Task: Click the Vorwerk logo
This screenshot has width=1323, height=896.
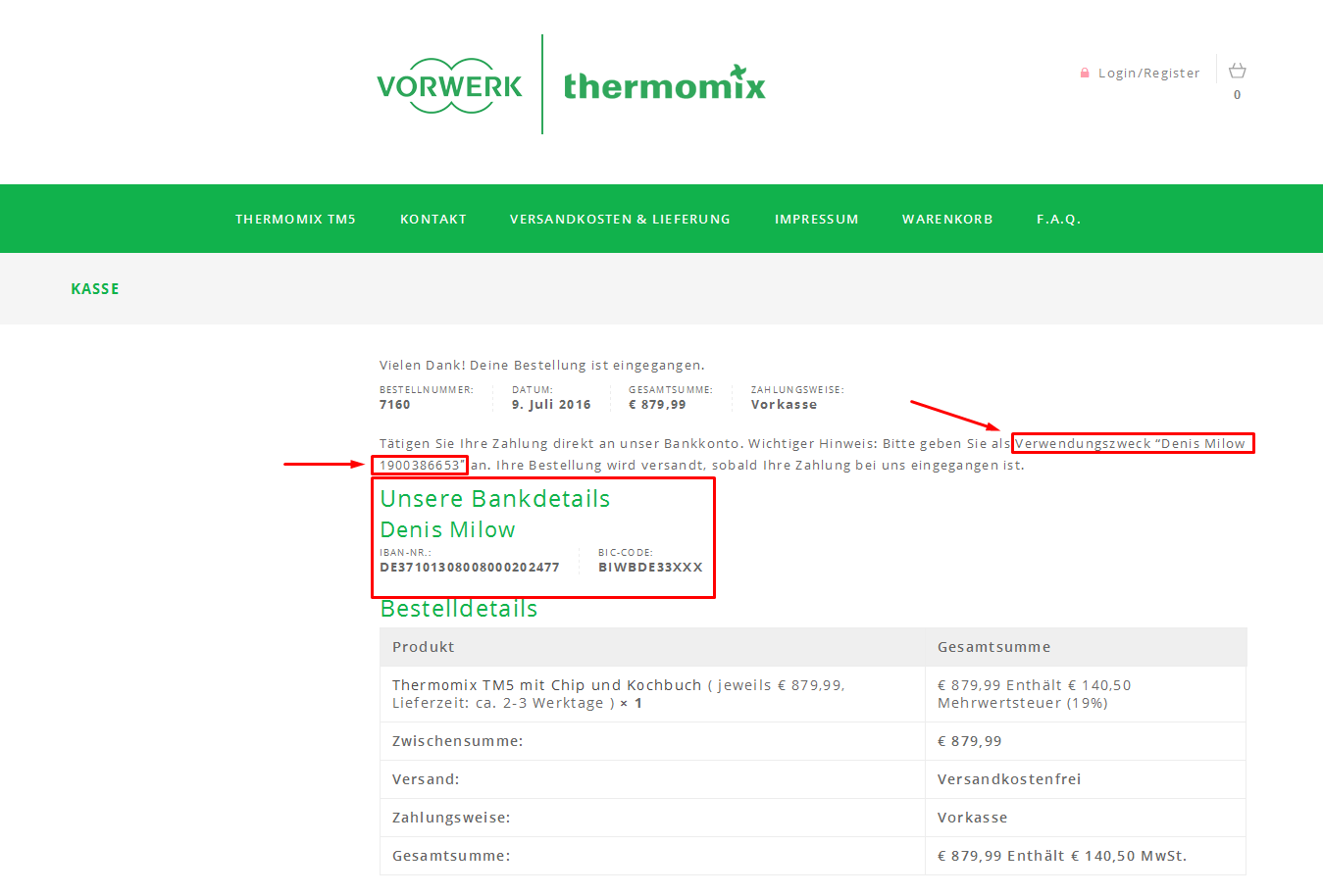Action: [450, 86]
